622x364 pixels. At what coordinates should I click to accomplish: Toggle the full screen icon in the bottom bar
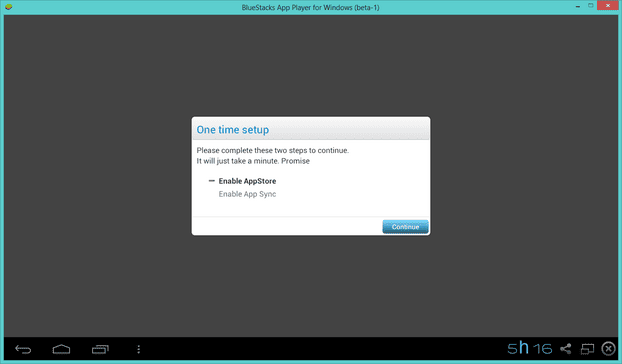[x=587, y=349]
